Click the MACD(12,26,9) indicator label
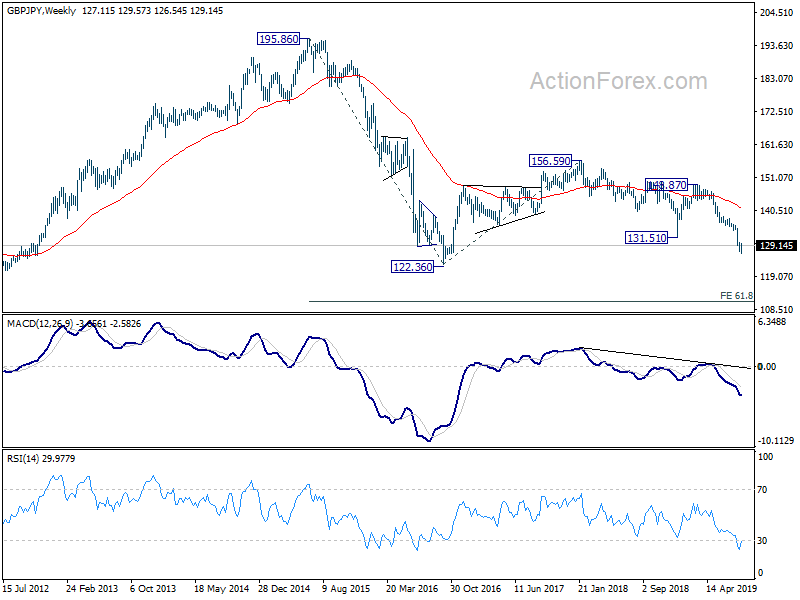The height and width of the screenshot is (600, 800). 41,323
